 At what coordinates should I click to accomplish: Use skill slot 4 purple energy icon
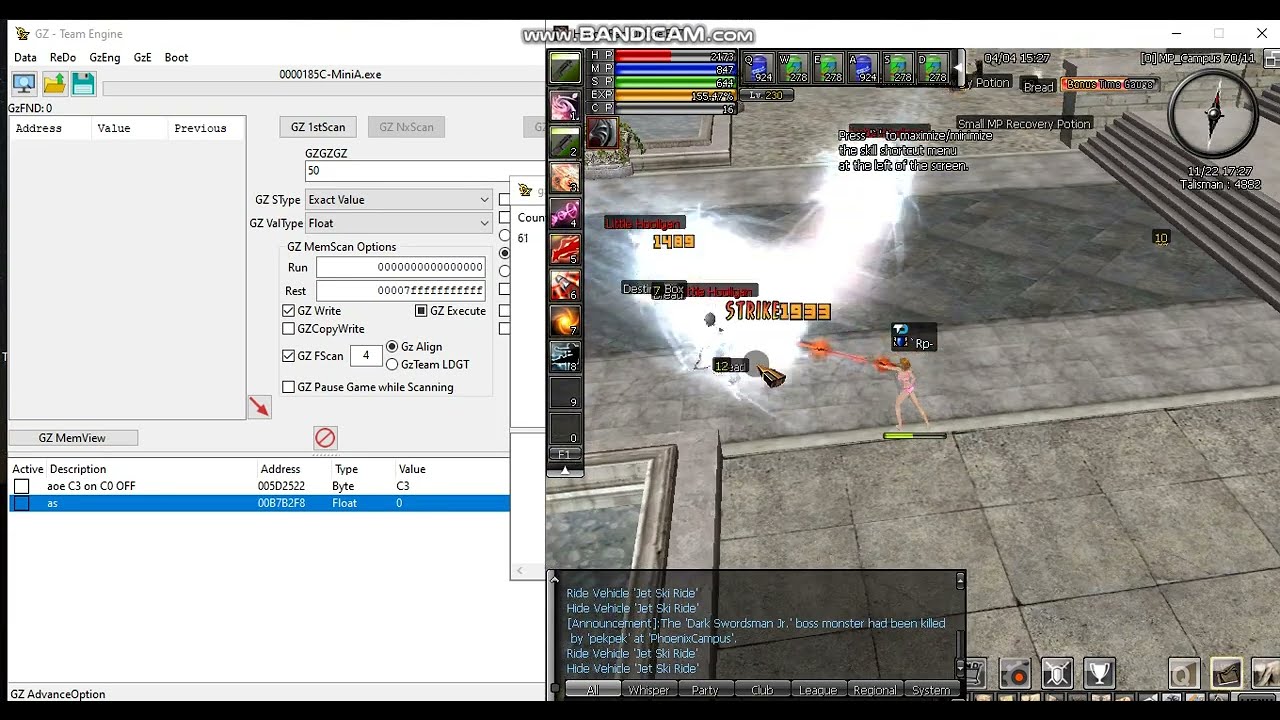click(565, 213)
